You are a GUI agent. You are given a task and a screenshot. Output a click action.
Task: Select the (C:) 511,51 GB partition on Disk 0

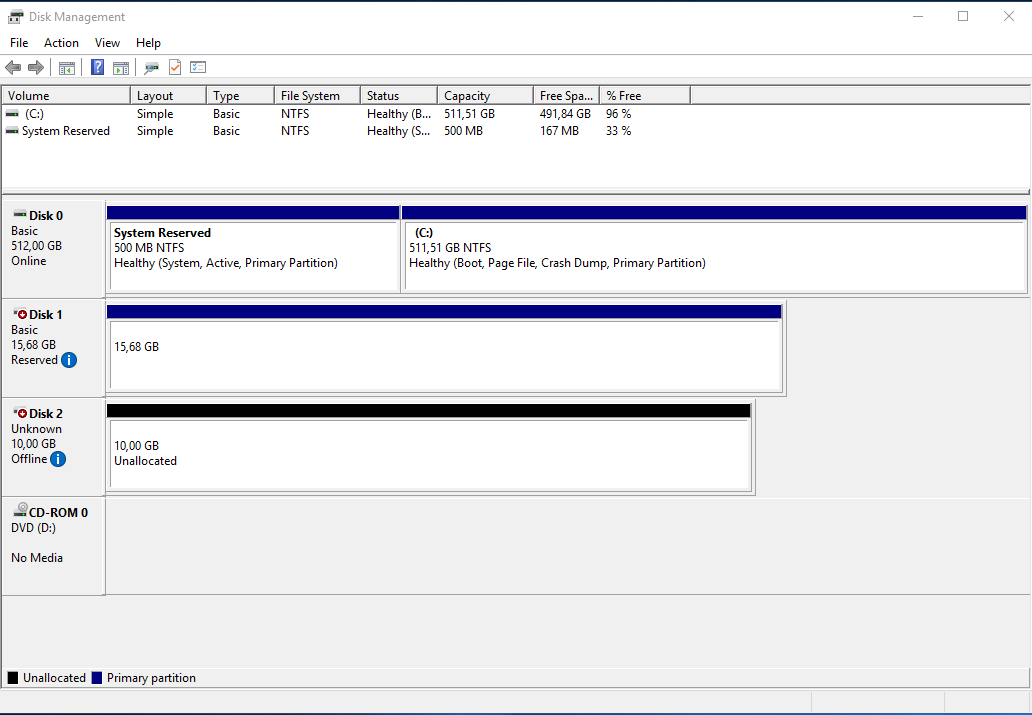(713, 256)
